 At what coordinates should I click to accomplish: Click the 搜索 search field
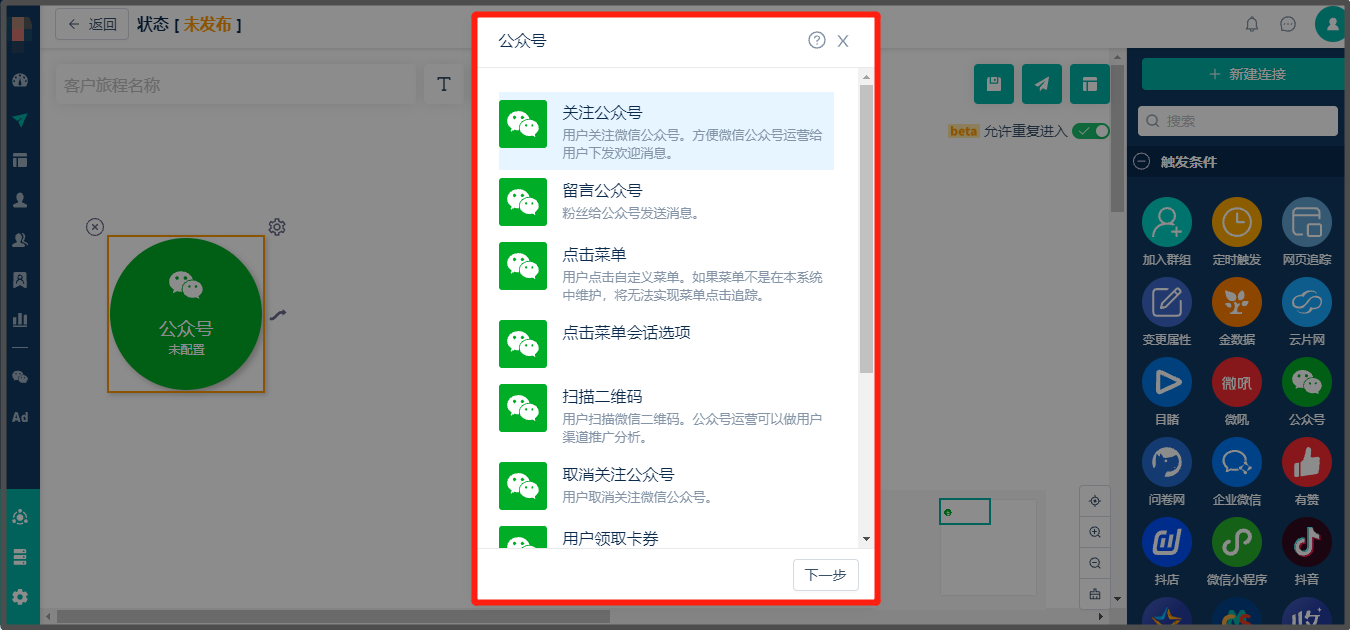[x=1237, y=120]
